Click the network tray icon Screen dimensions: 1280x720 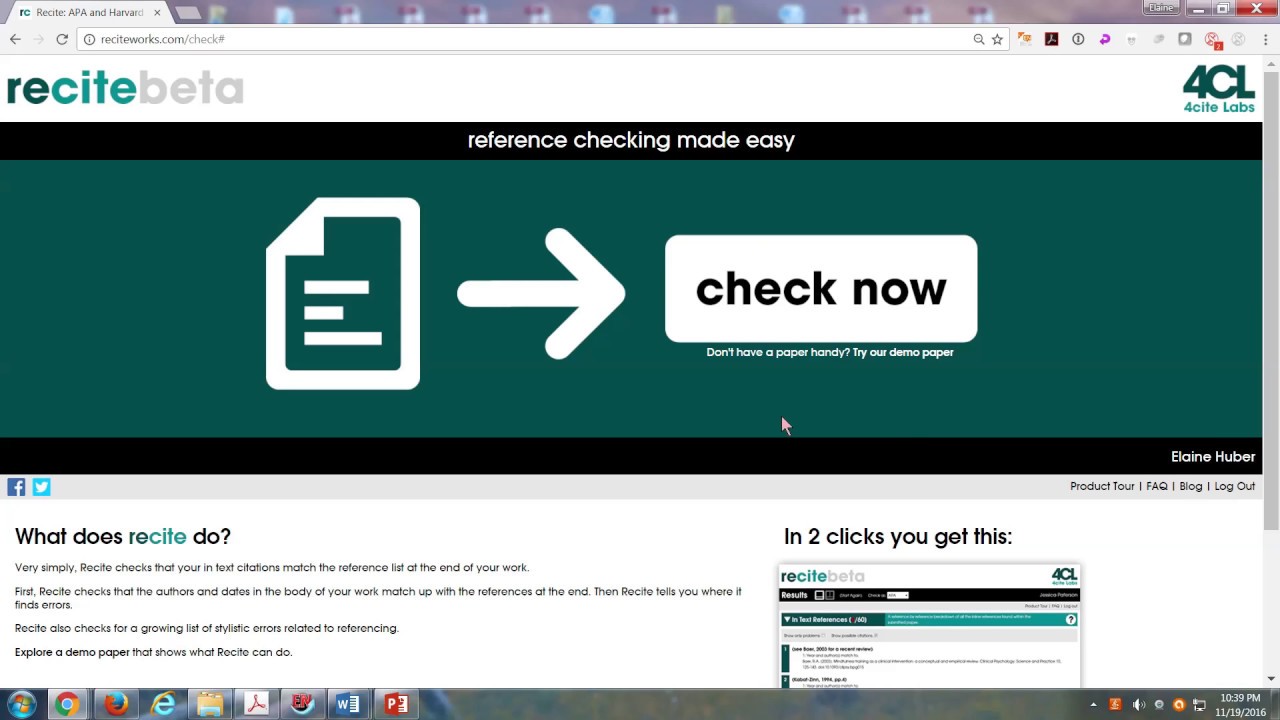tap(1199, 704)
